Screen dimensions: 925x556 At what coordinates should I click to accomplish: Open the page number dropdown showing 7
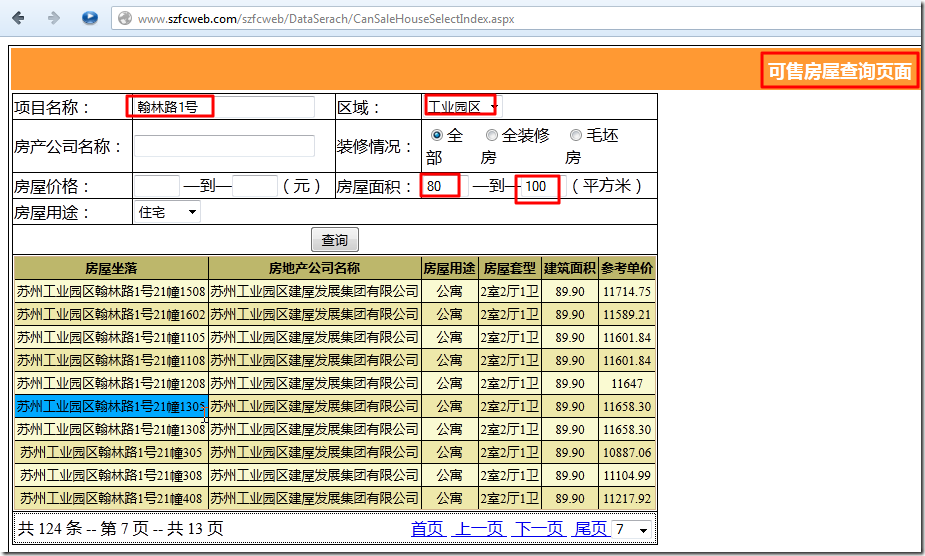click(632, 529)
